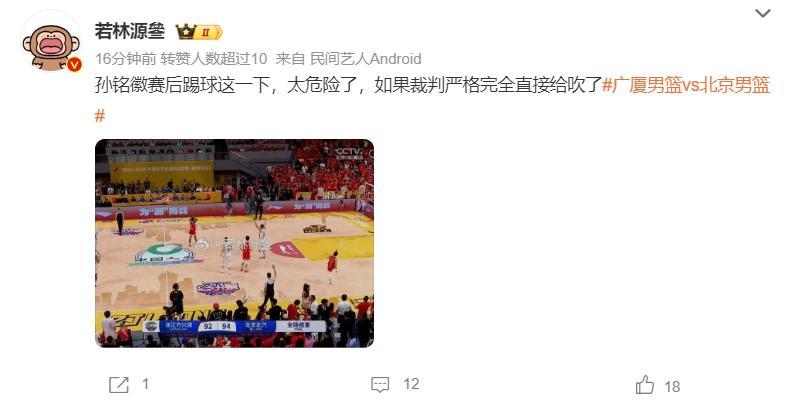Open the post options chevron menu
Image resolution: width=790 pixels, height=408 pixels.
763,13
